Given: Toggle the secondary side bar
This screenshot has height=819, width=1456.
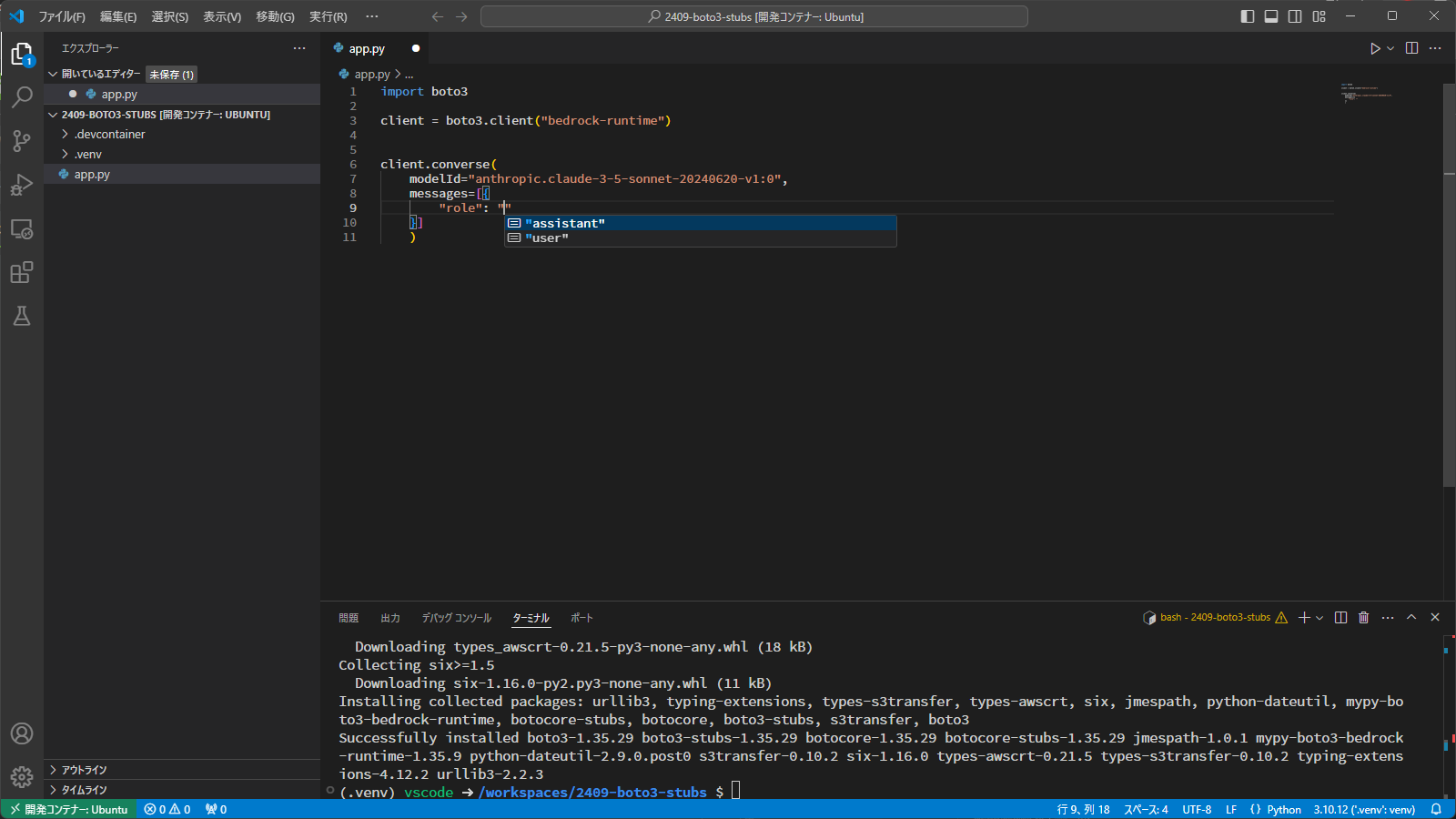Looking at the screenshot, I should (x=1295, y=16).
